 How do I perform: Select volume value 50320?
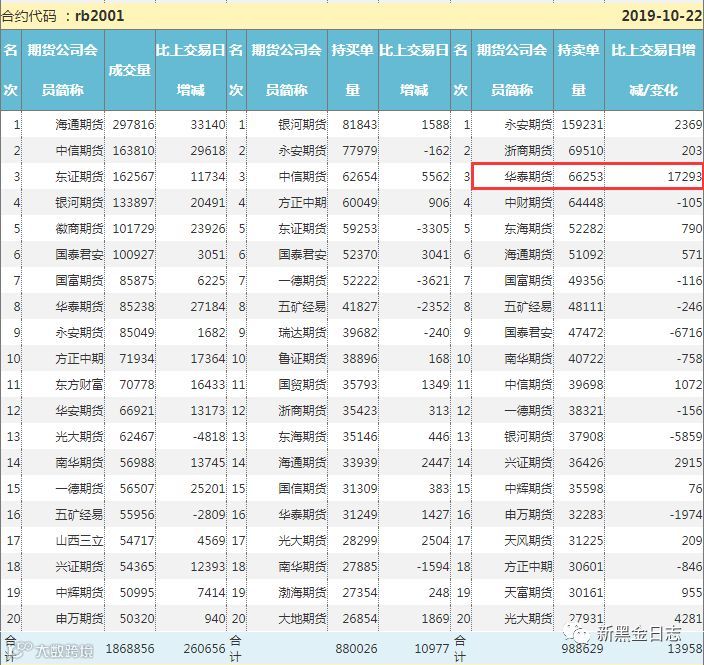point(137,619)
